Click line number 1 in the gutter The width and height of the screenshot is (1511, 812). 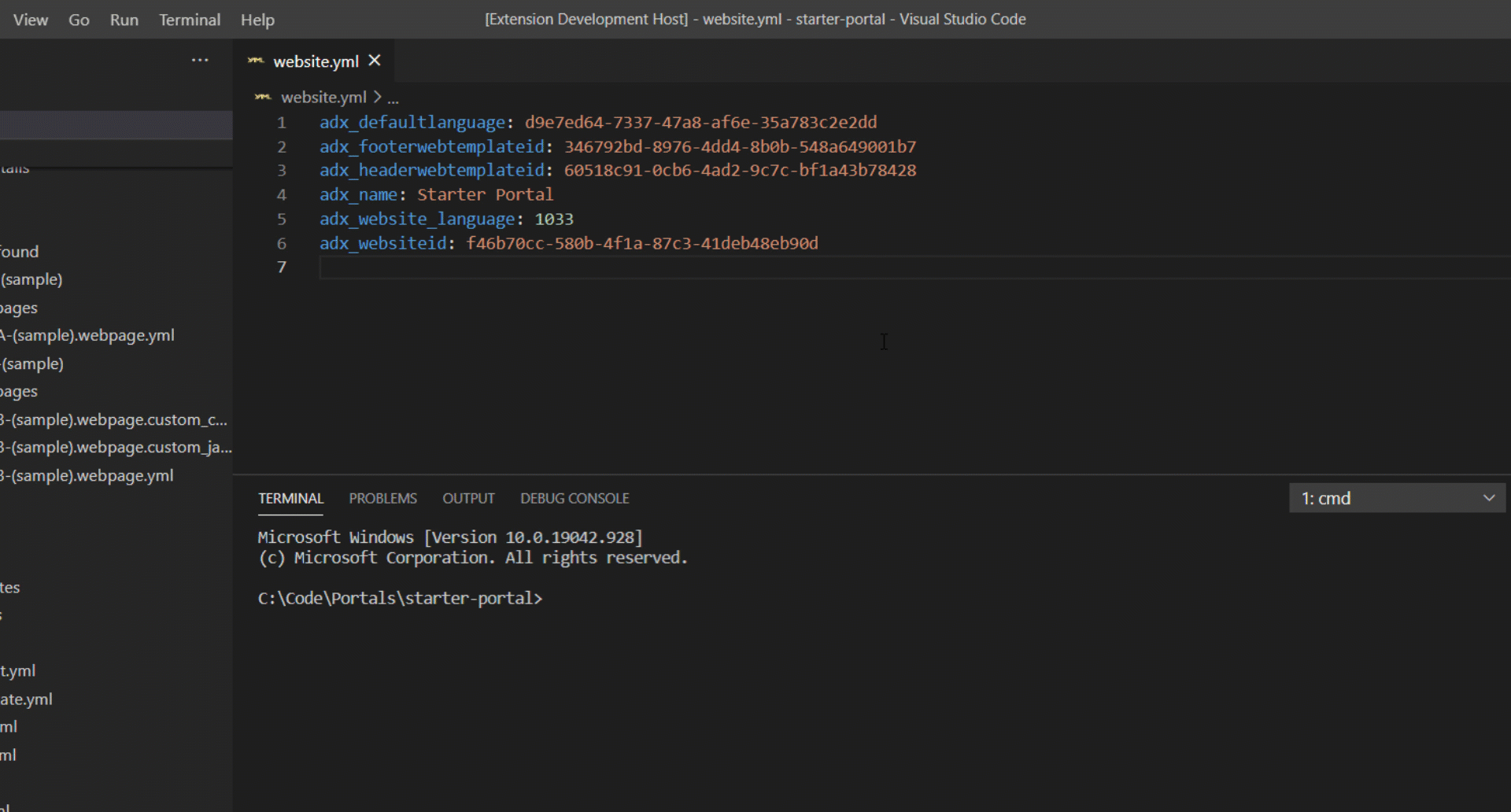coord(281,123)
